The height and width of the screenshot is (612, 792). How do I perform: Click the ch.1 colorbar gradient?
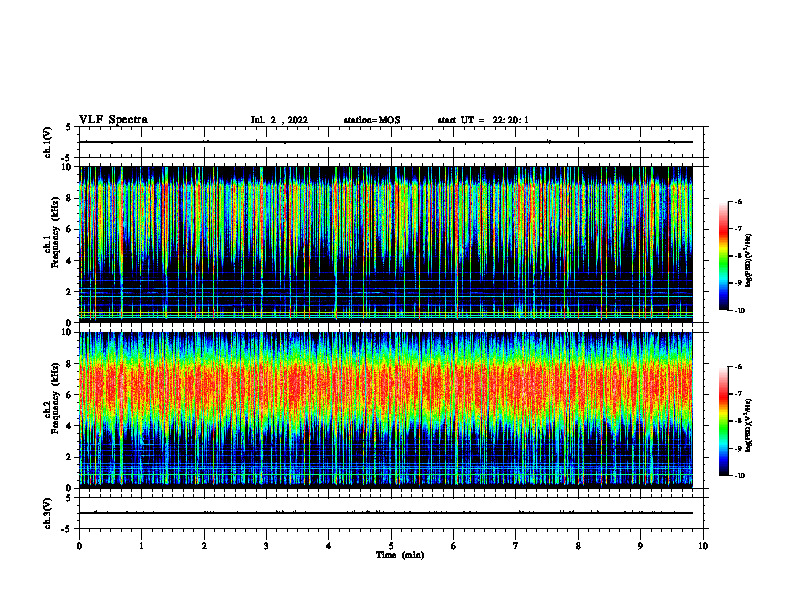(x=723, y=256)
